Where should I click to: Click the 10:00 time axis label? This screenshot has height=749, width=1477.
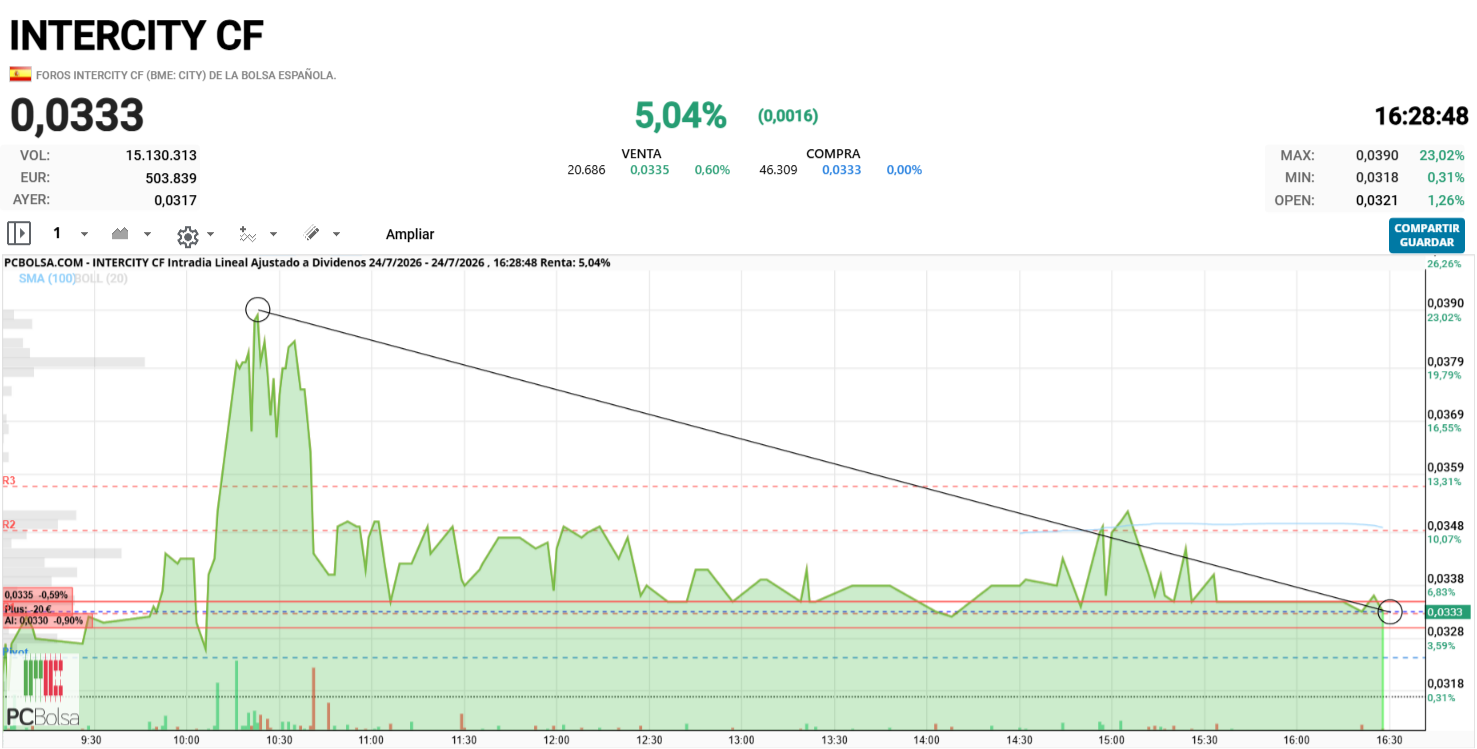click(186, 740)
